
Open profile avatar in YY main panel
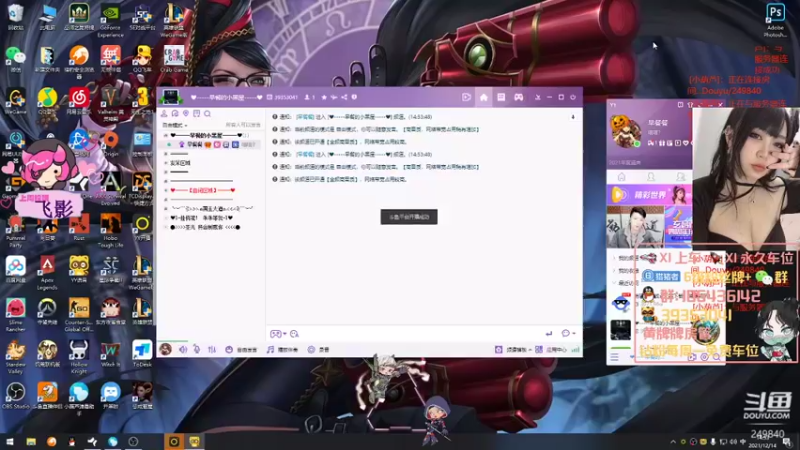pyautogui.click(x=626, y=132)
